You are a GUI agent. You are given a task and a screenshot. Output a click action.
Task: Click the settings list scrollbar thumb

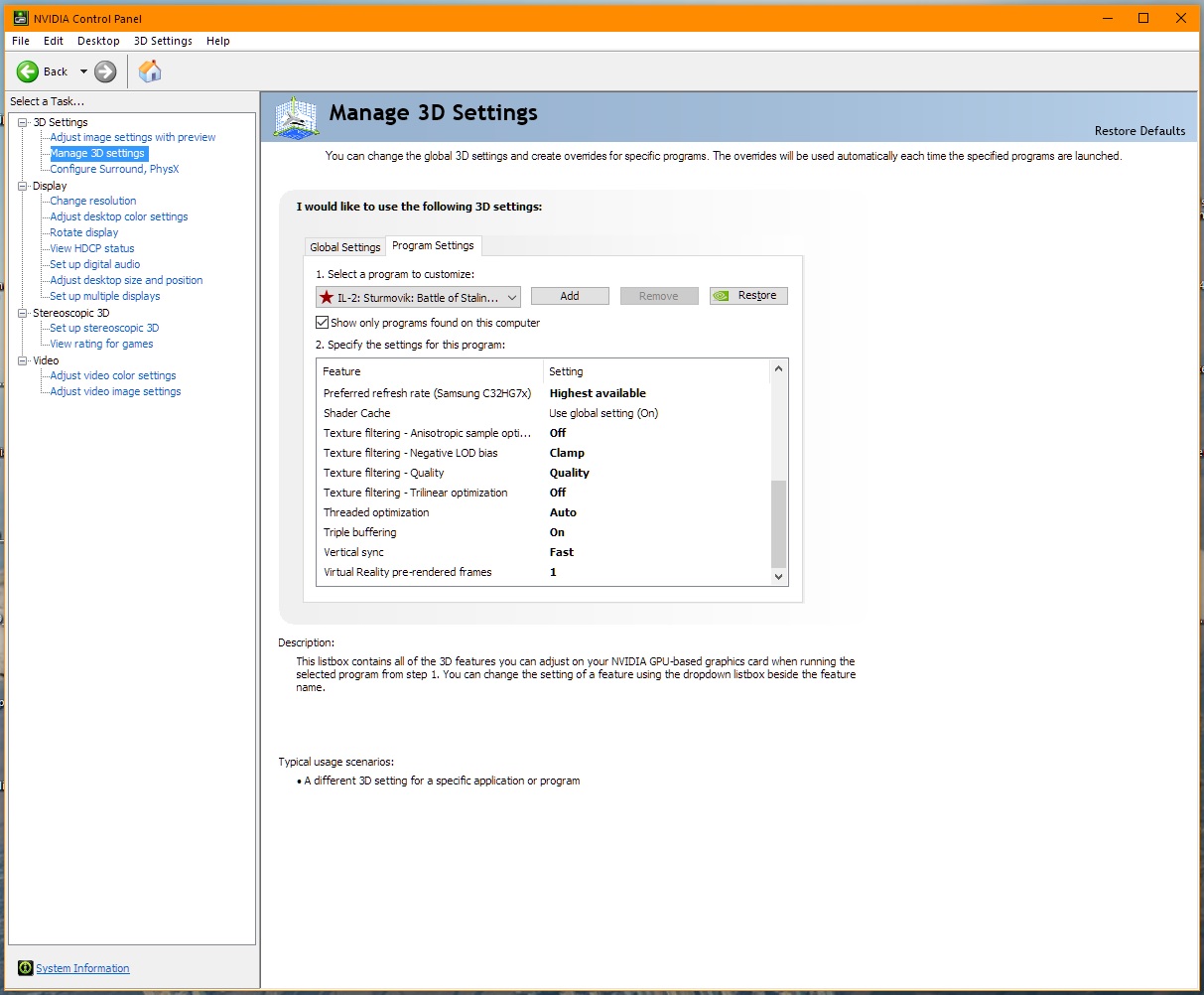(778, 523)
